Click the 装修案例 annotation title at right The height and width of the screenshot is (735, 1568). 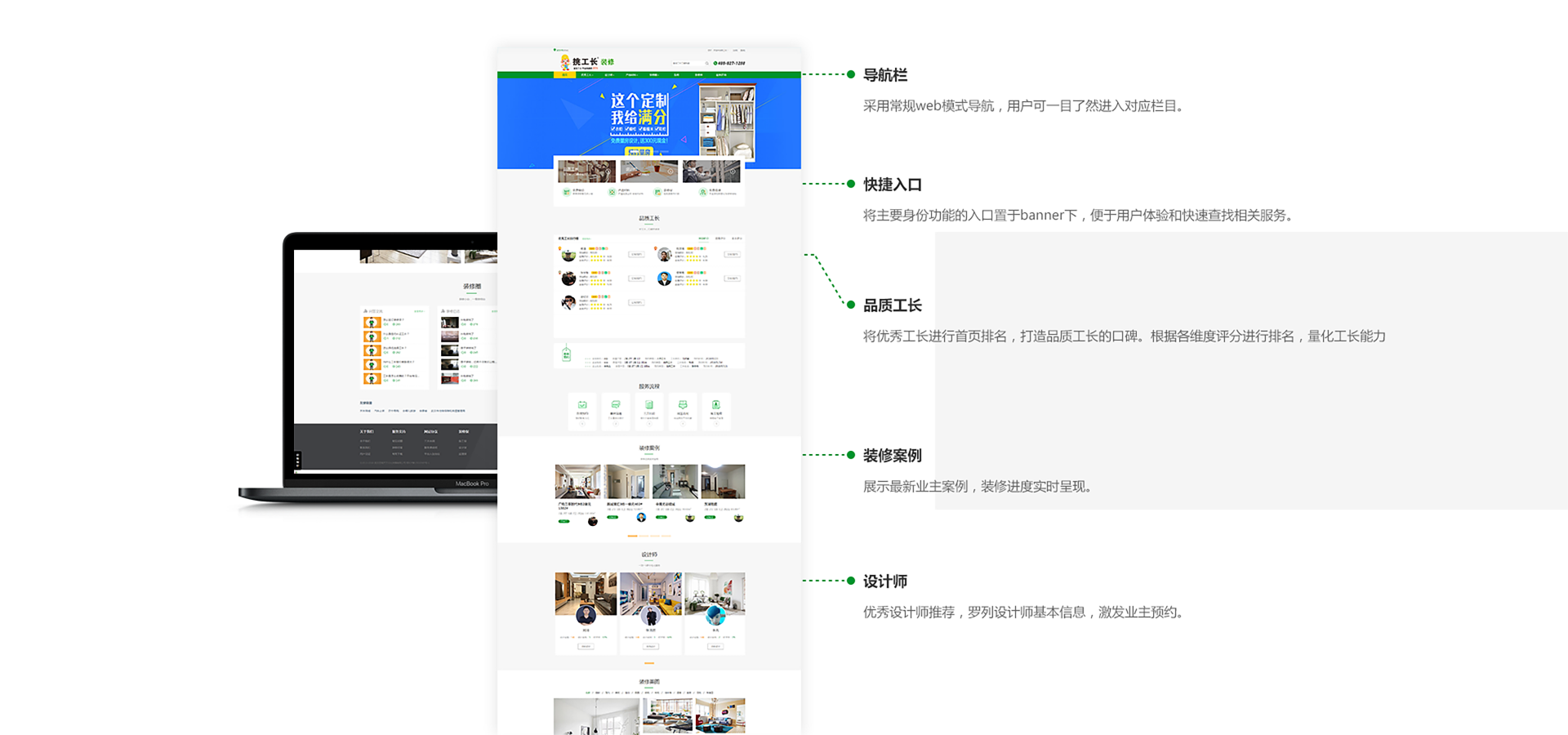coord(893,456)
